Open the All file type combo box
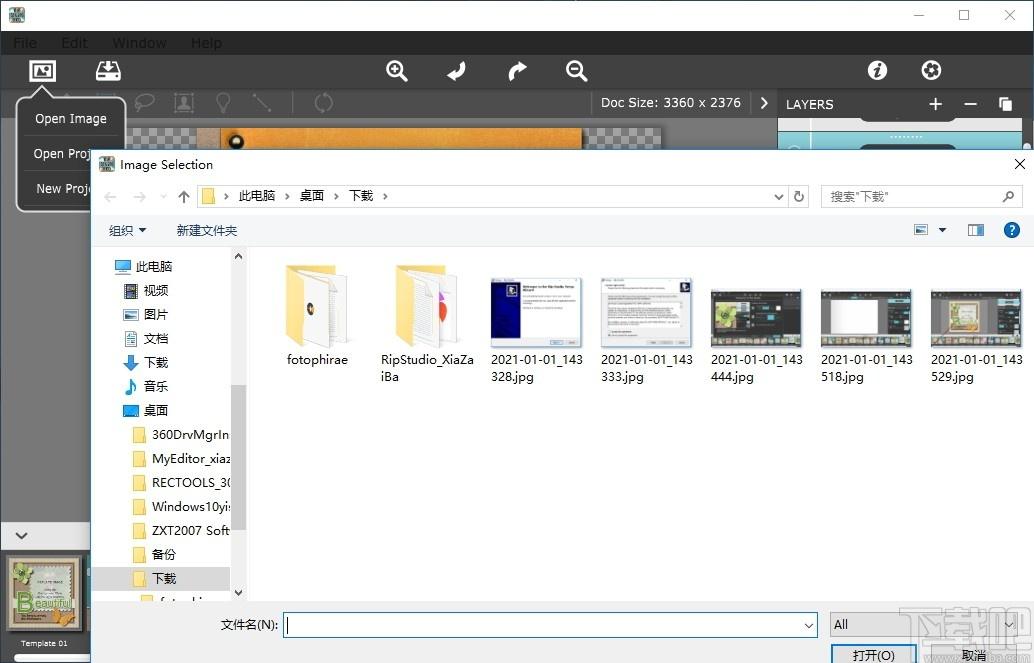Screen dimensions: 1034x663 (923, 625)
